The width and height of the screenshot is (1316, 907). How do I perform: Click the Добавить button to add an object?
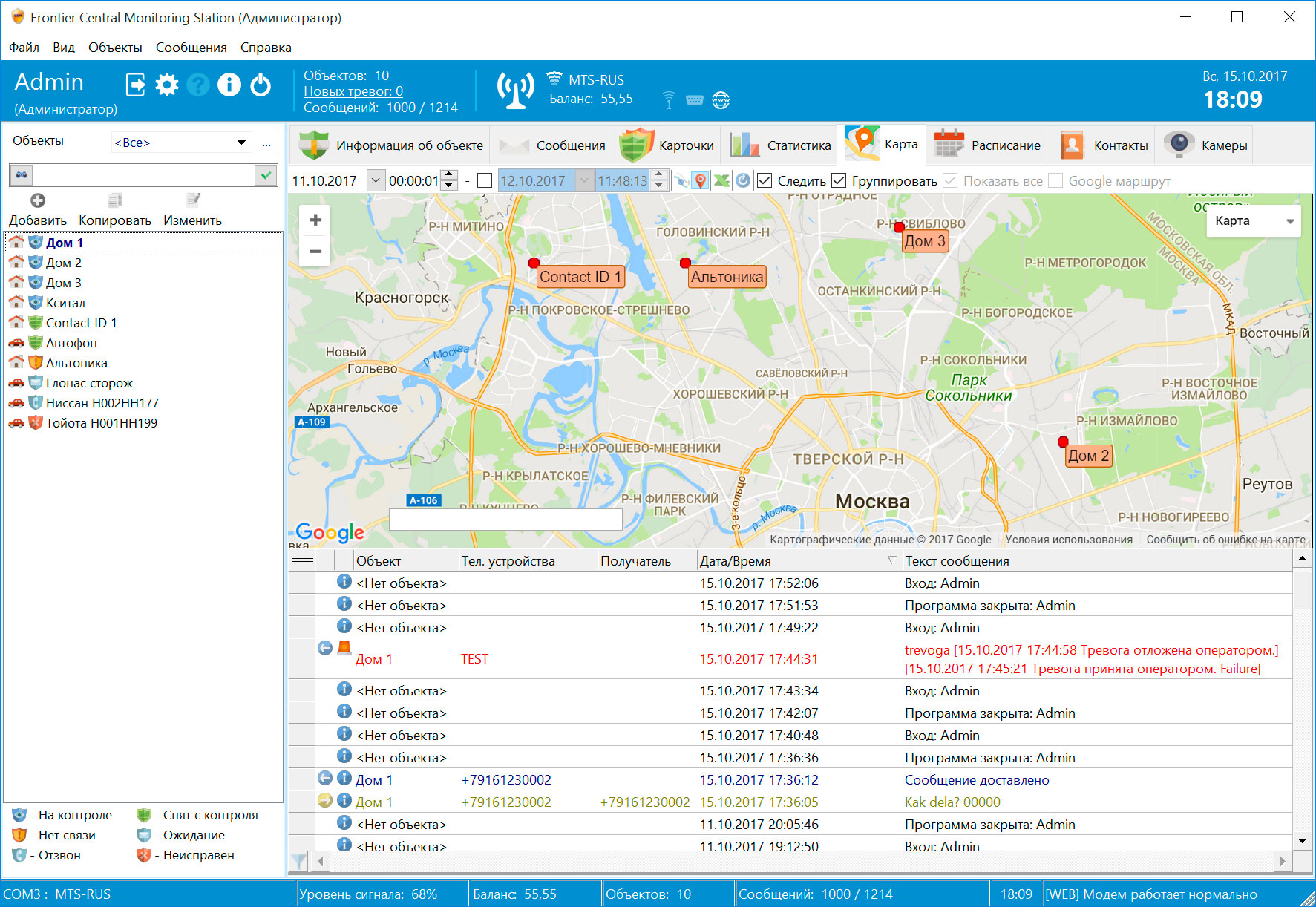pos(38,208)
